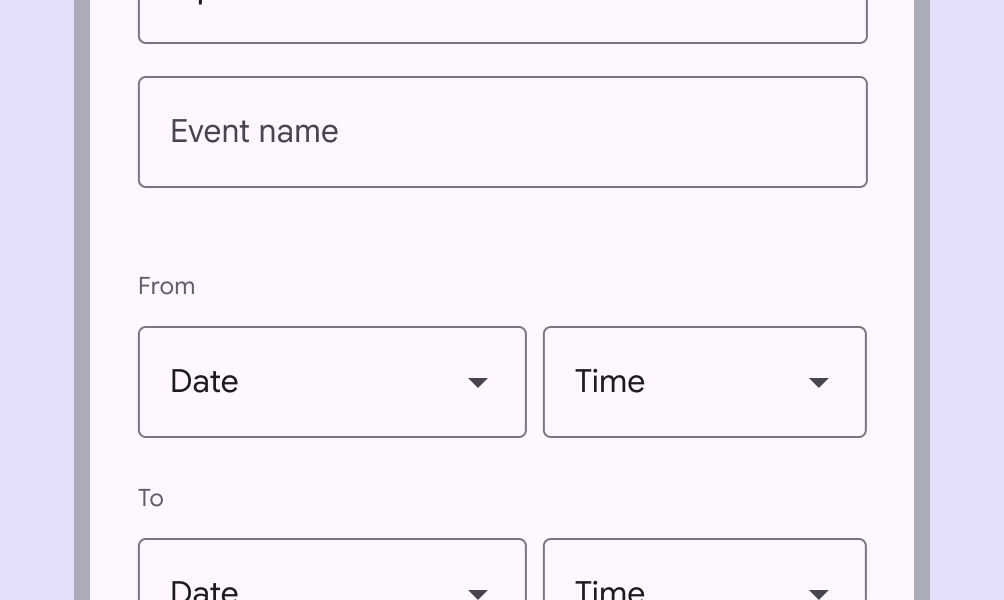Click the "Date" text under From
1004x600 pixels.
204,382
